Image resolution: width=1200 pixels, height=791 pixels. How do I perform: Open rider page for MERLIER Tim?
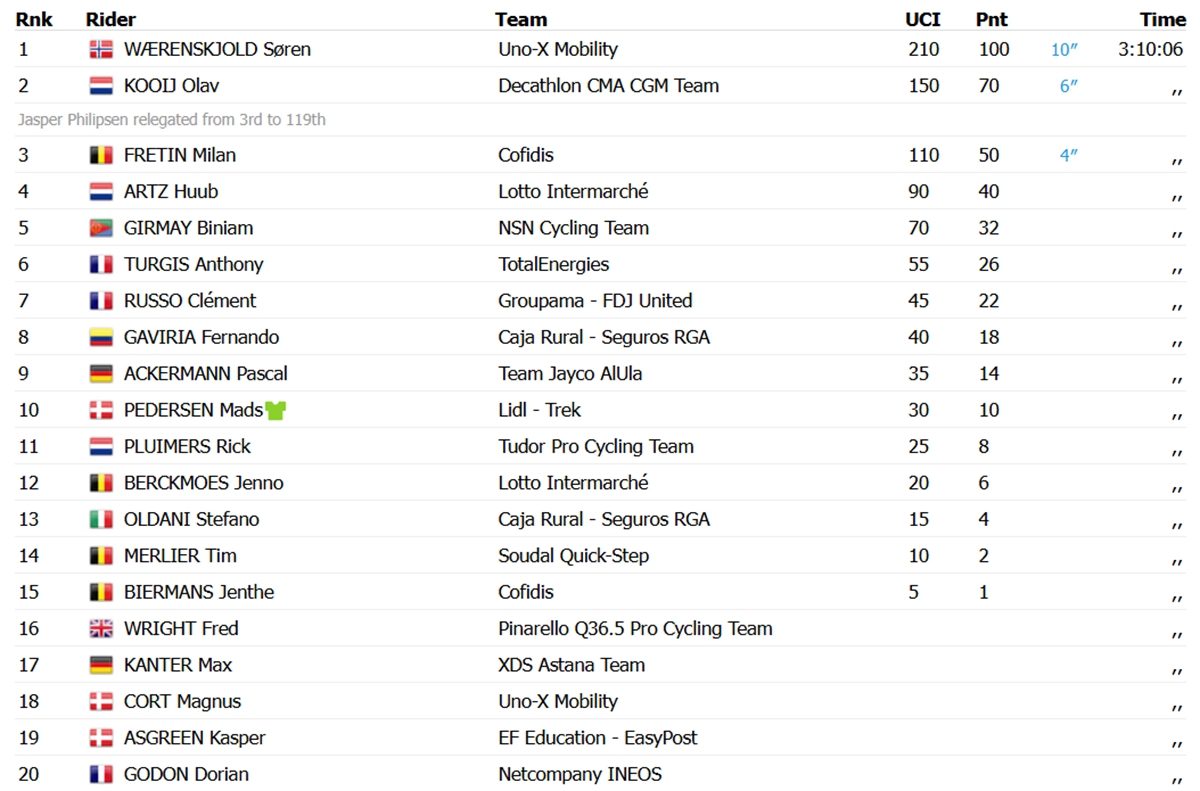pos(180,556)
